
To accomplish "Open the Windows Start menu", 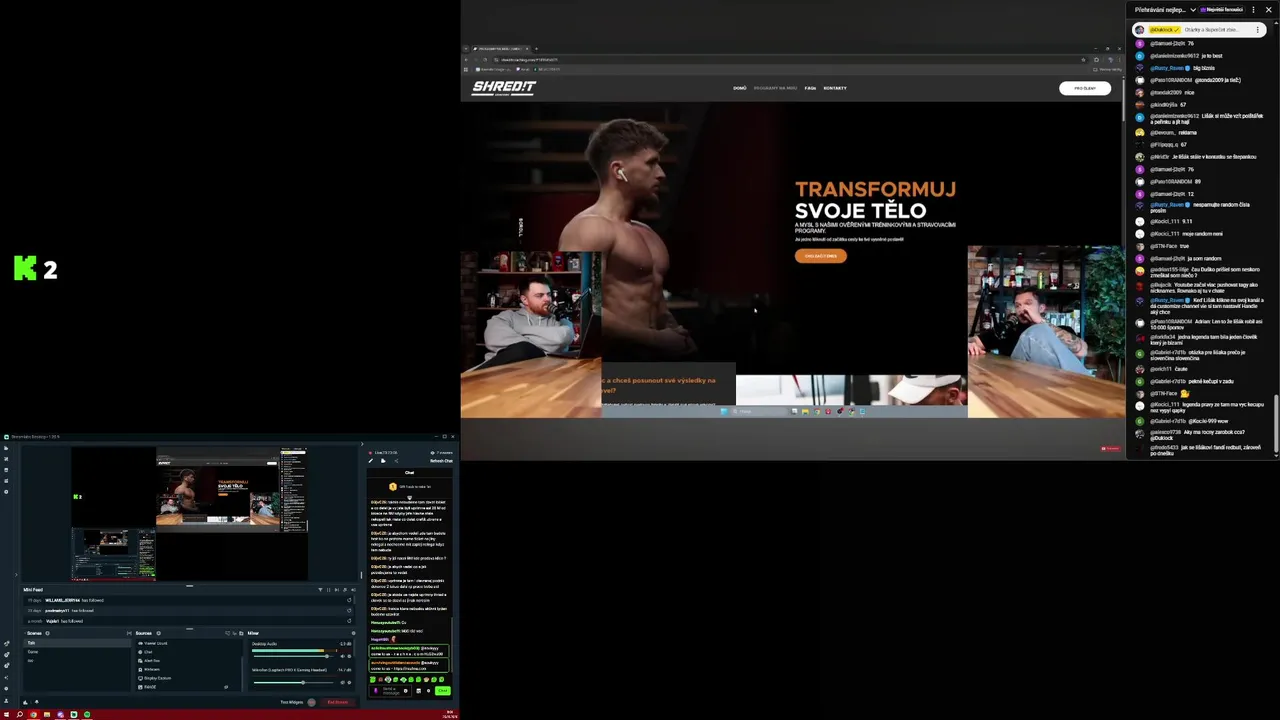I will 6,715.
